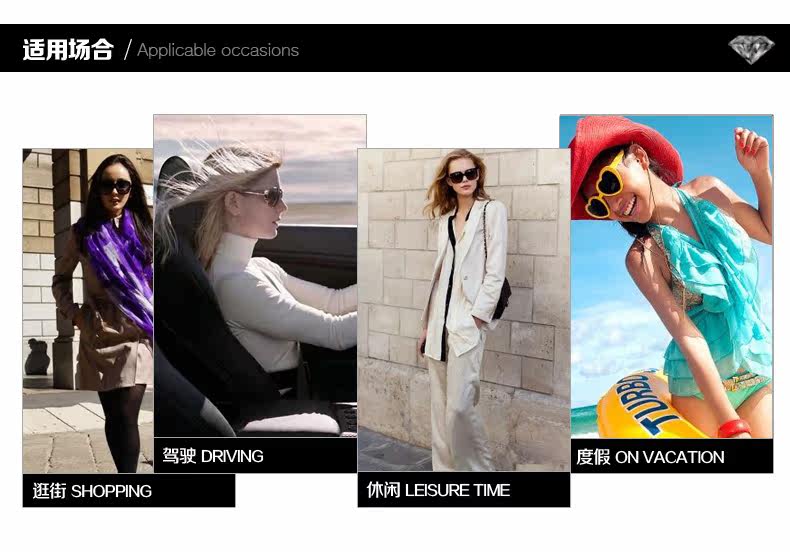This screenshot has width=790, height=552.
Task: Click the 逛街 SHOPPING label
Action: 92,491
